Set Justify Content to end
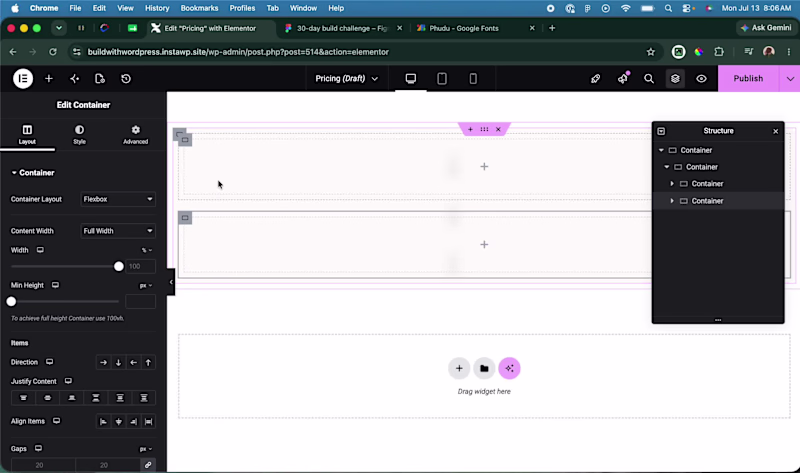The image size is (800, 473). point(72,398)
